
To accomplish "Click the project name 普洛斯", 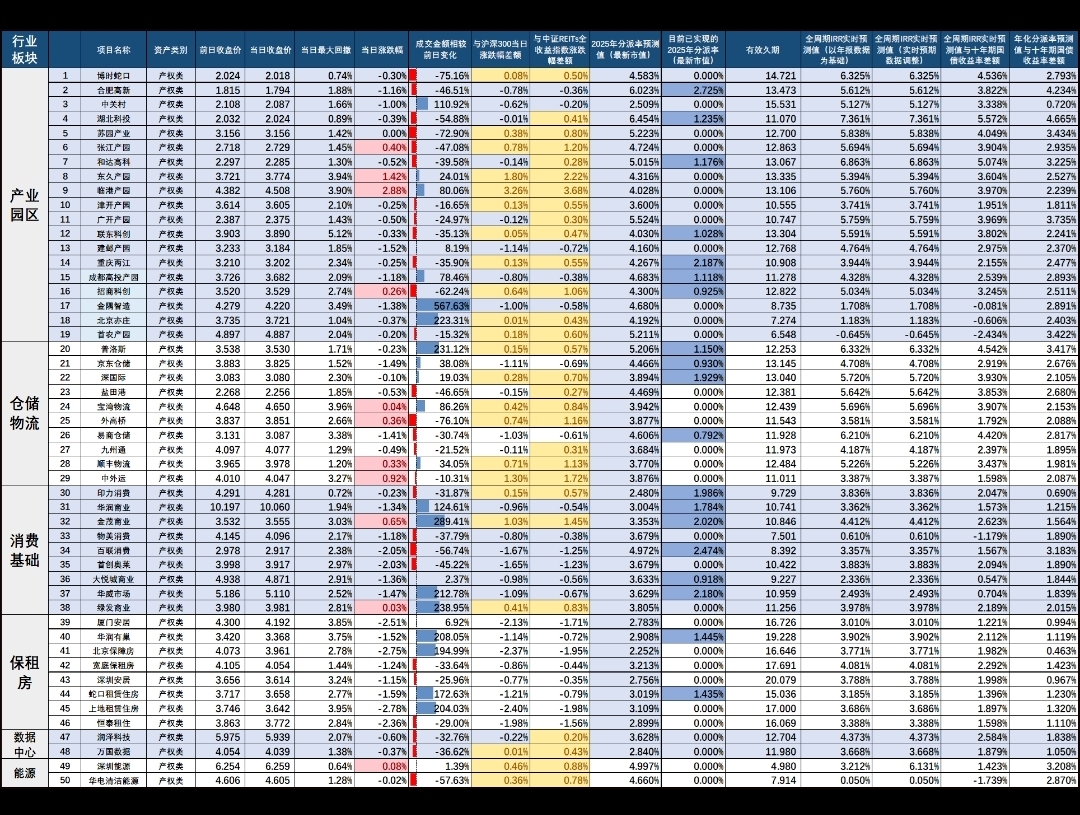I will click(x=114, y=349).
